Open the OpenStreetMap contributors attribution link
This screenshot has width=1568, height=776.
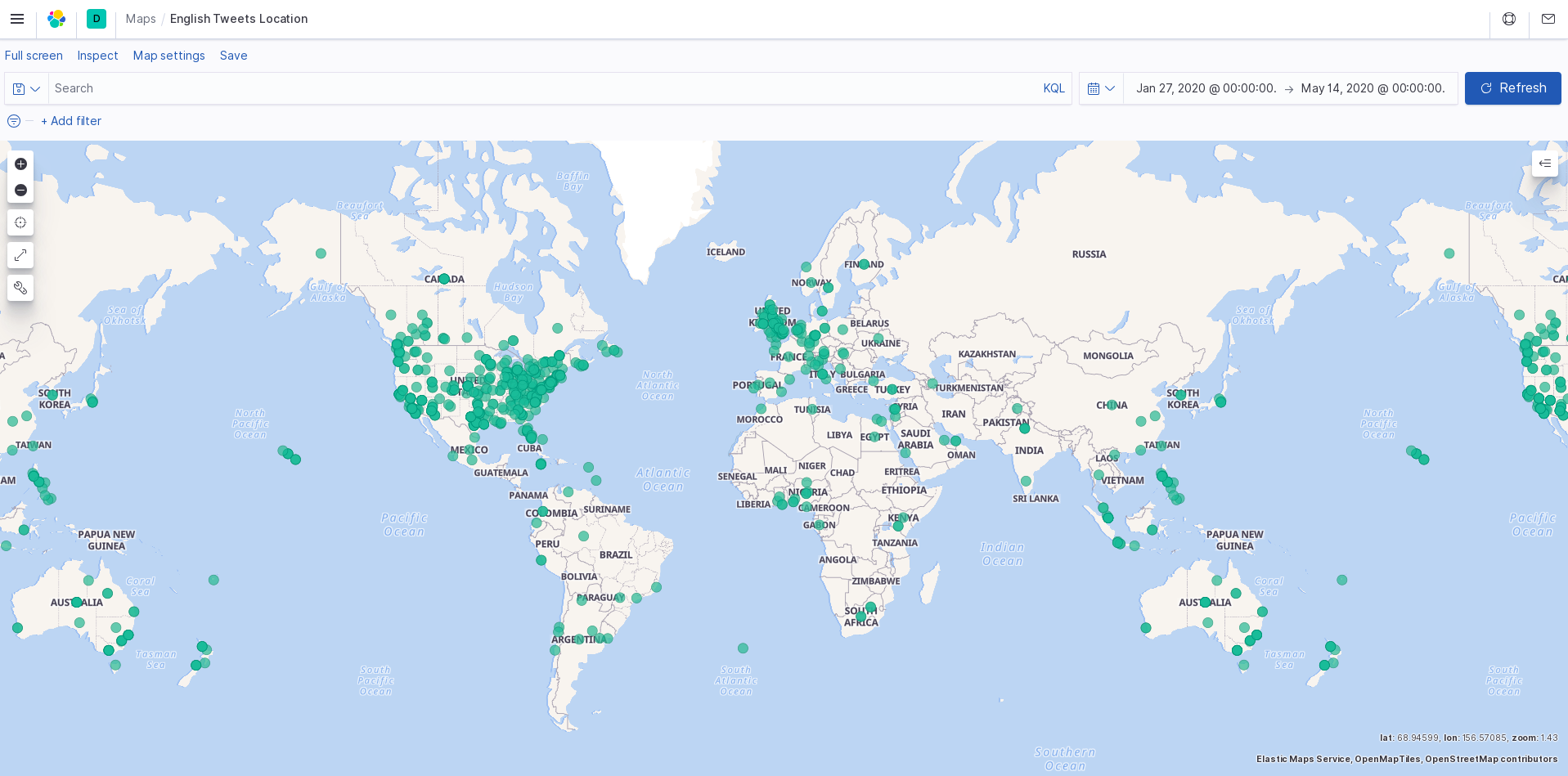1491,759
